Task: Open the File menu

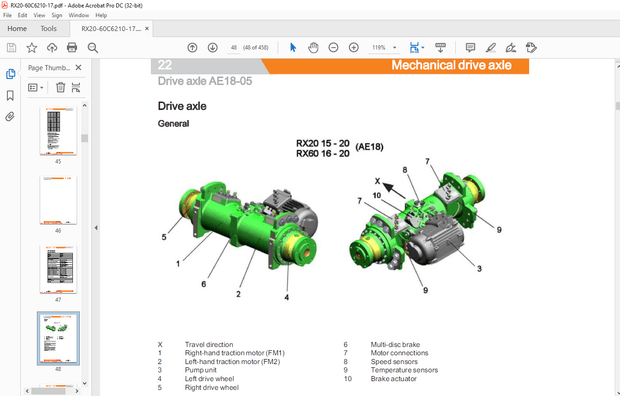Action: 7,15
